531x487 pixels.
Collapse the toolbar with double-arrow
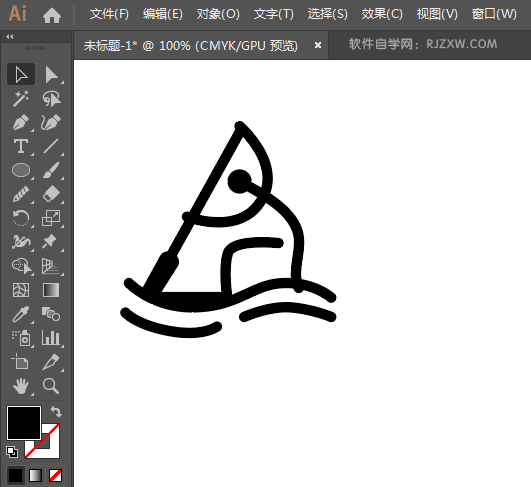[x=10, y=37]
